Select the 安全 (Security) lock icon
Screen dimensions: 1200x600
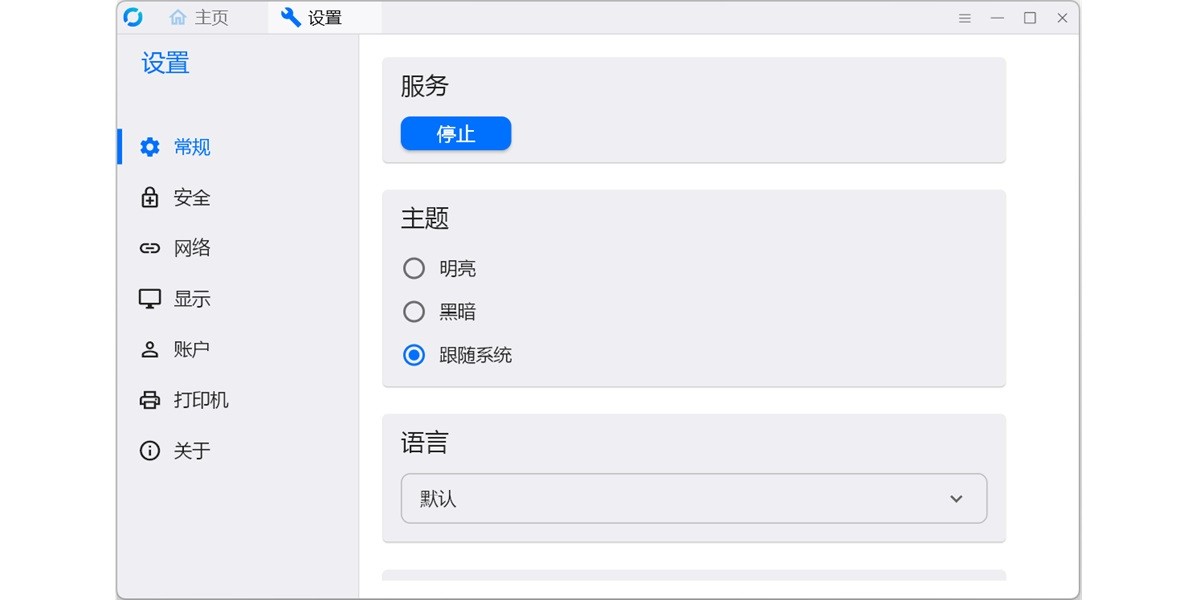coord(148,197)
